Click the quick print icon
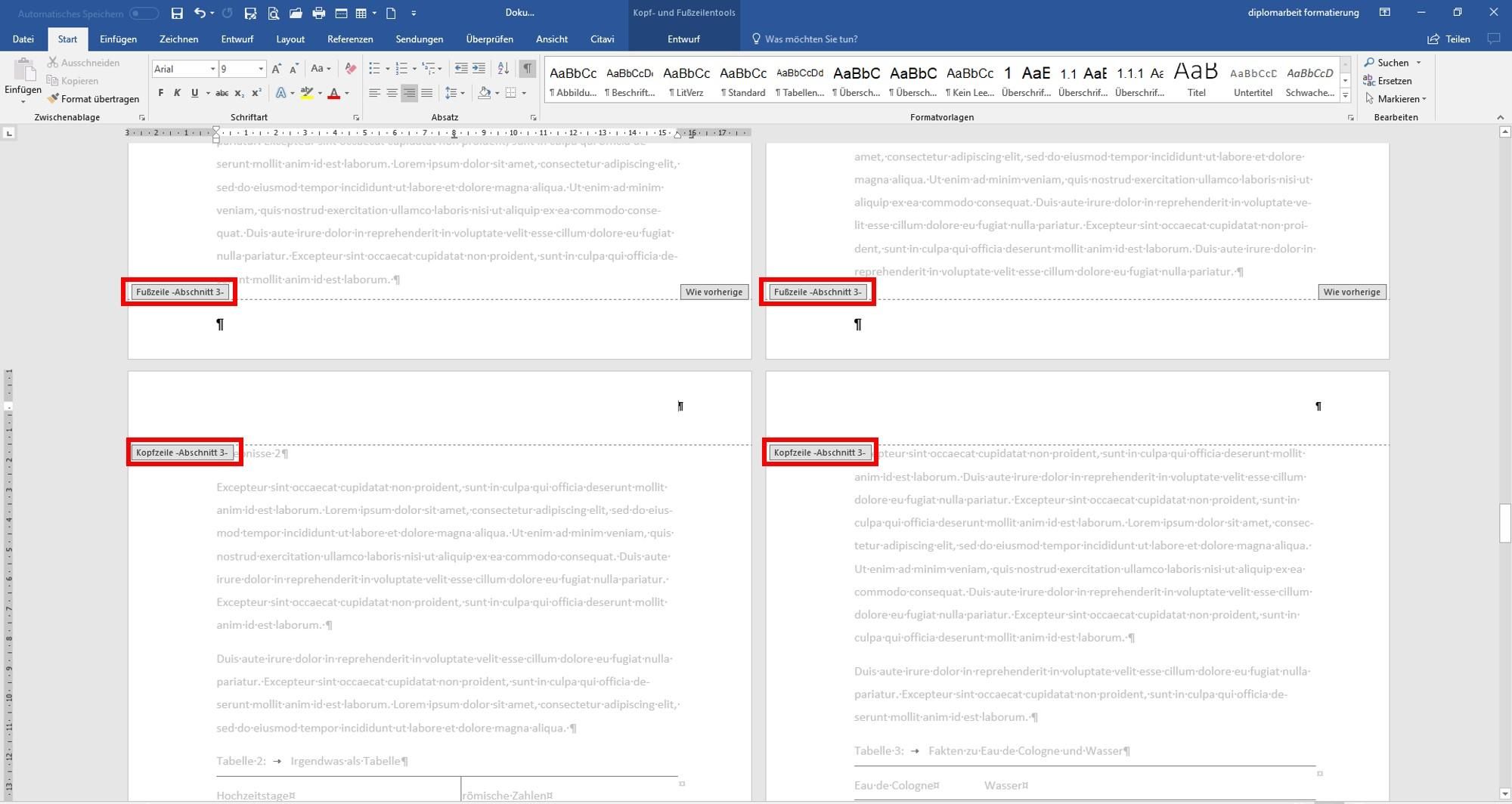 point(318,13)
